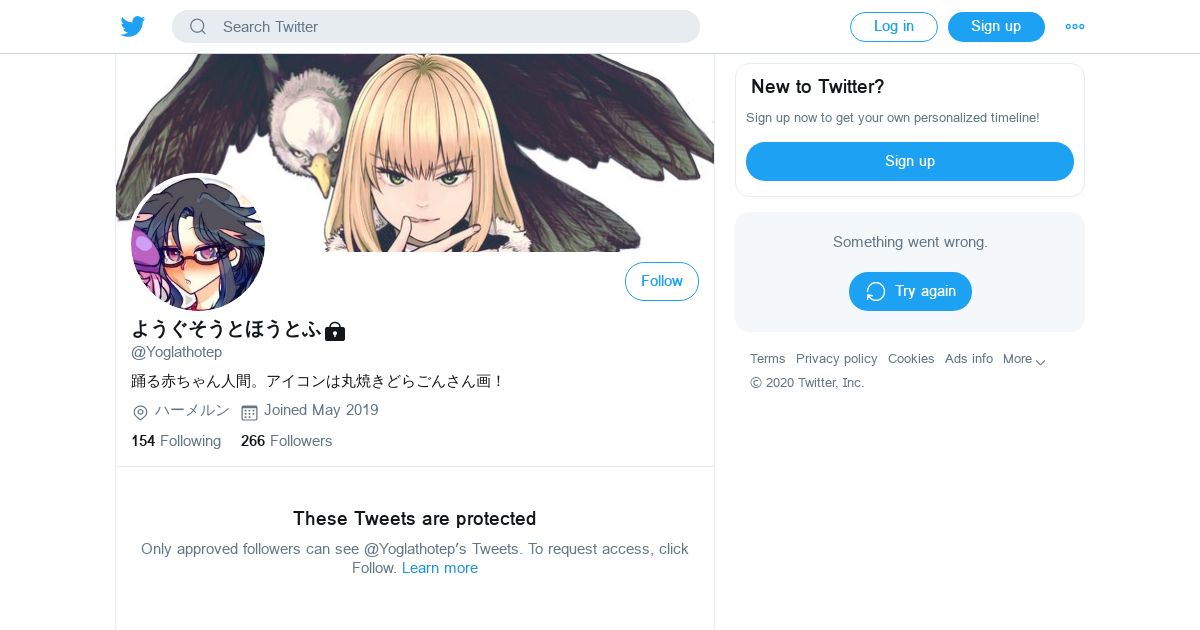Screen dimensions: 1200x630
Task: Click the search magnifier icon
Action: pyautogui.click(x=198, y=27)
